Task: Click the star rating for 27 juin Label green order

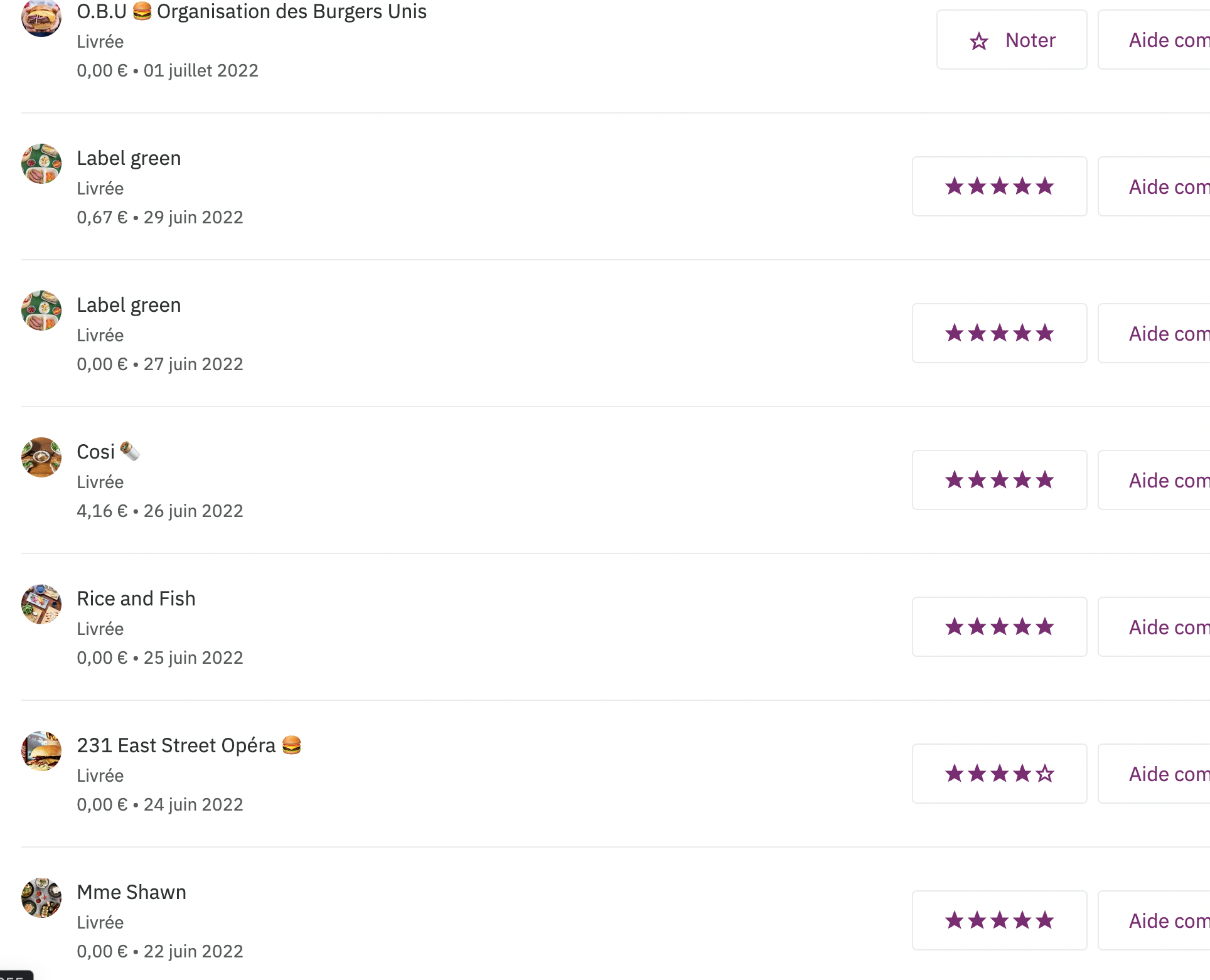Action: click(x=1000, y=334)
